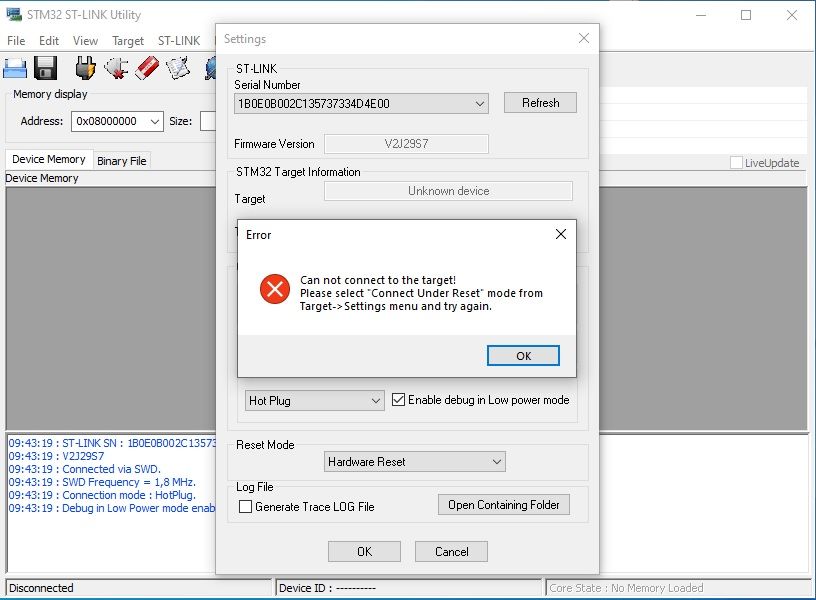The height and width of the screenshot is (600, 816).
Task: Click the ST-LINK SN log line
Action: click(x=112, y=443)
